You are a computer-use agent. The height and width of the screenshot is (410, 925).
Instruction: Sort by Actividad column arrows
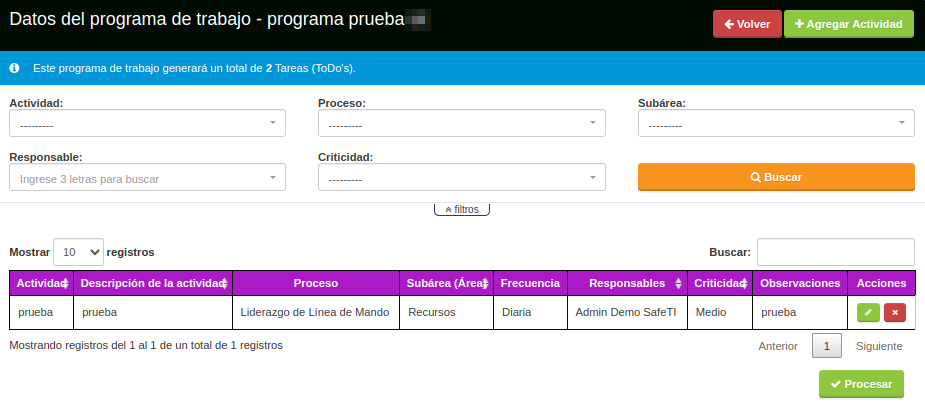[x=65, y=283]
